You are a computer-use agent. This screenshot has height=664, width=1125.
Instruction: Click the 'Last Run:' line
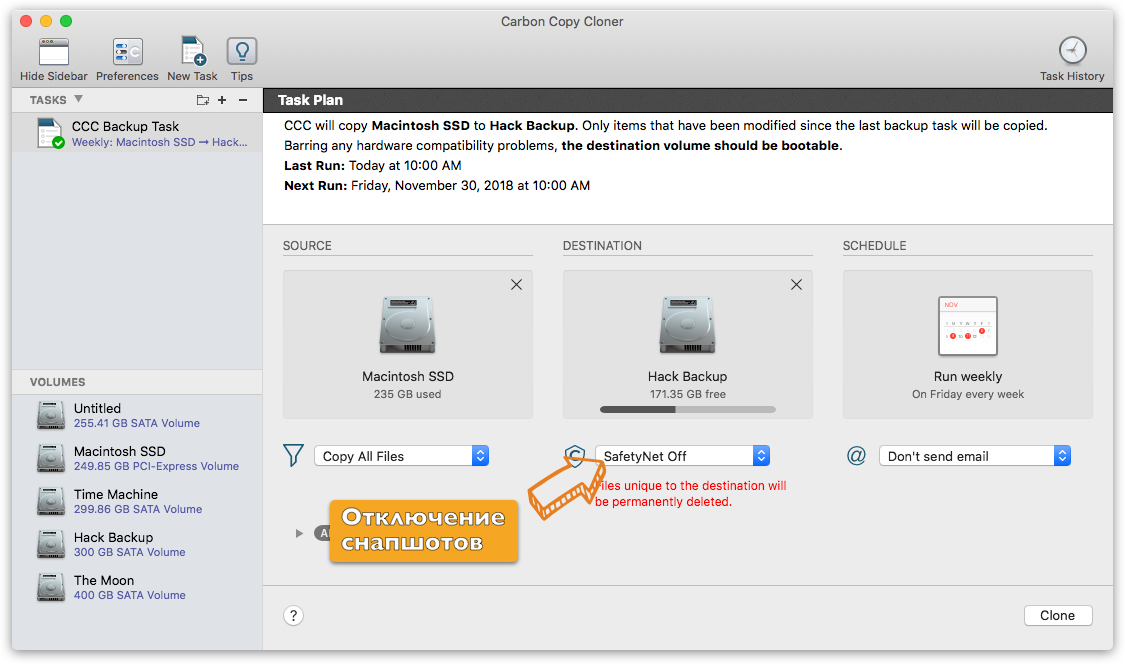372,165
